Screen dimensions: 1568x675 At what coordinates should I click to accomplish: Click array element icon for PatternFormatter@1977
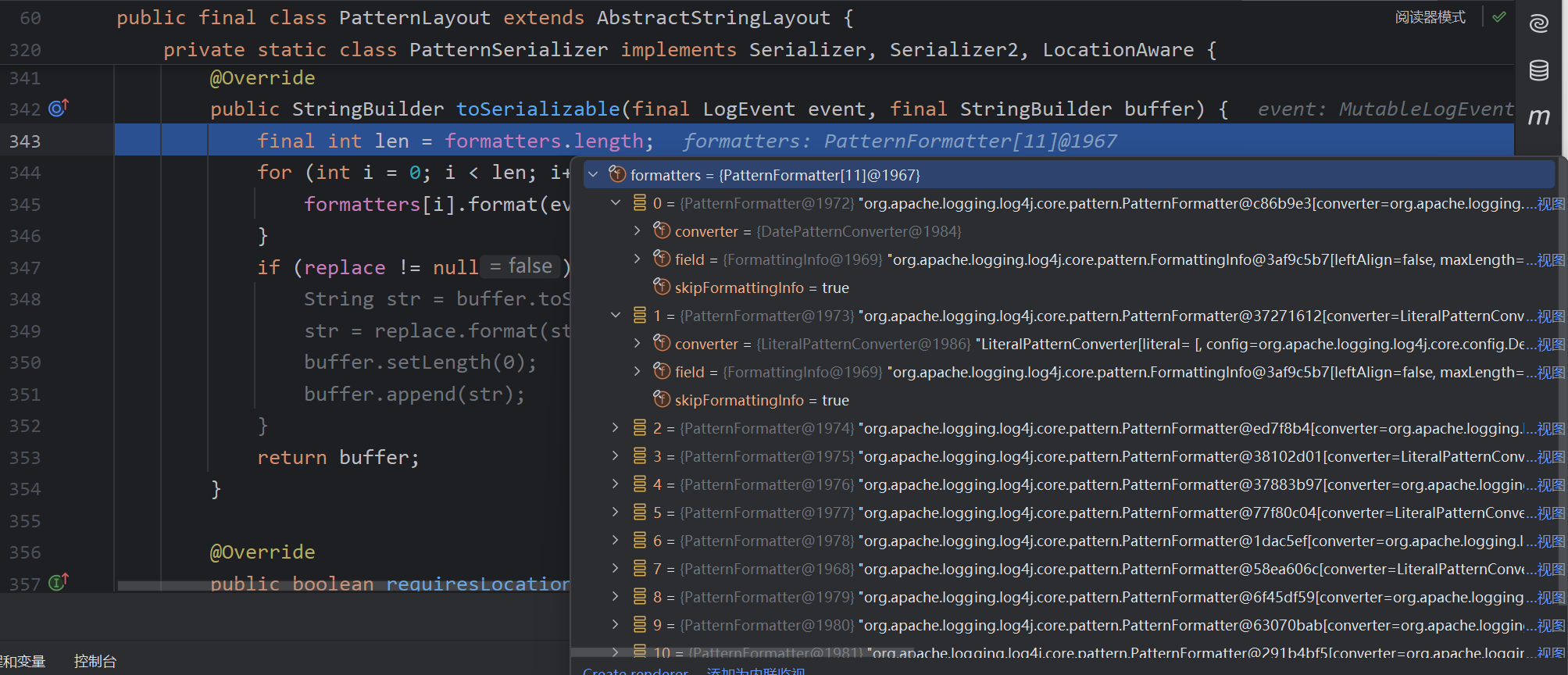(x=640, y=512)
